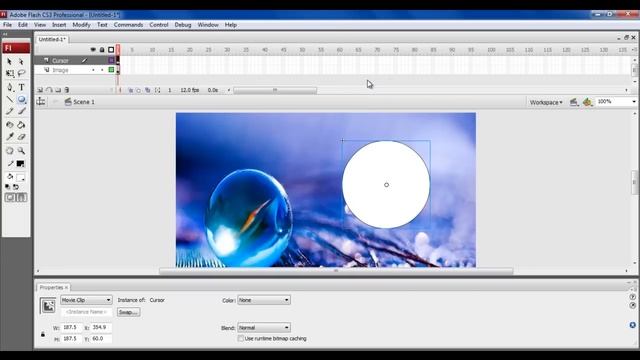Toggle outline view for all layers
Screen dimensions: 640x360
111,50
